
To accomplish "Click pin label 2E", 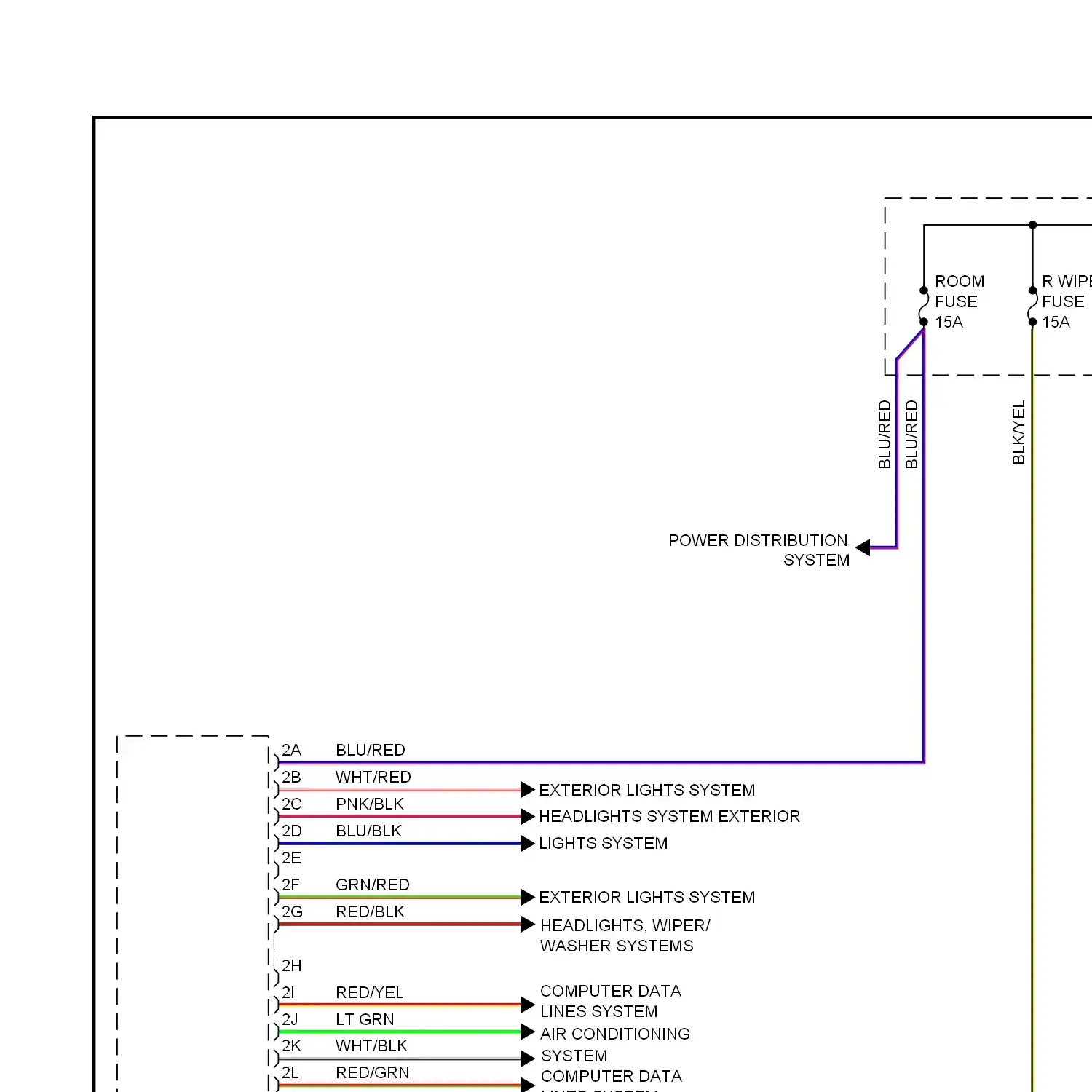I will (x=291, y=858).
